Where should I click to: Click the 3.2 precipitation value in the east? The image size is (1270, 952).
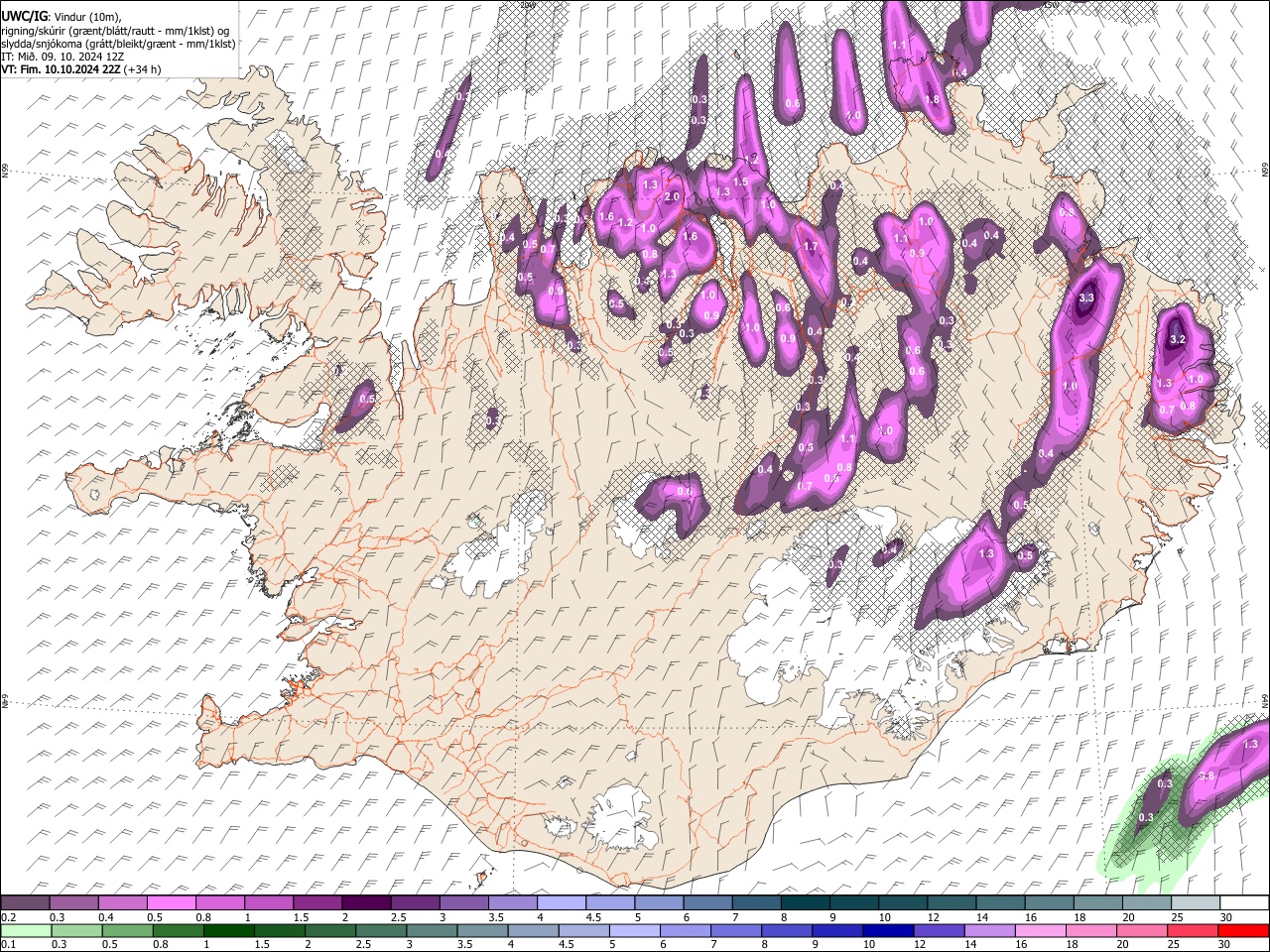tap(1178, 339)
